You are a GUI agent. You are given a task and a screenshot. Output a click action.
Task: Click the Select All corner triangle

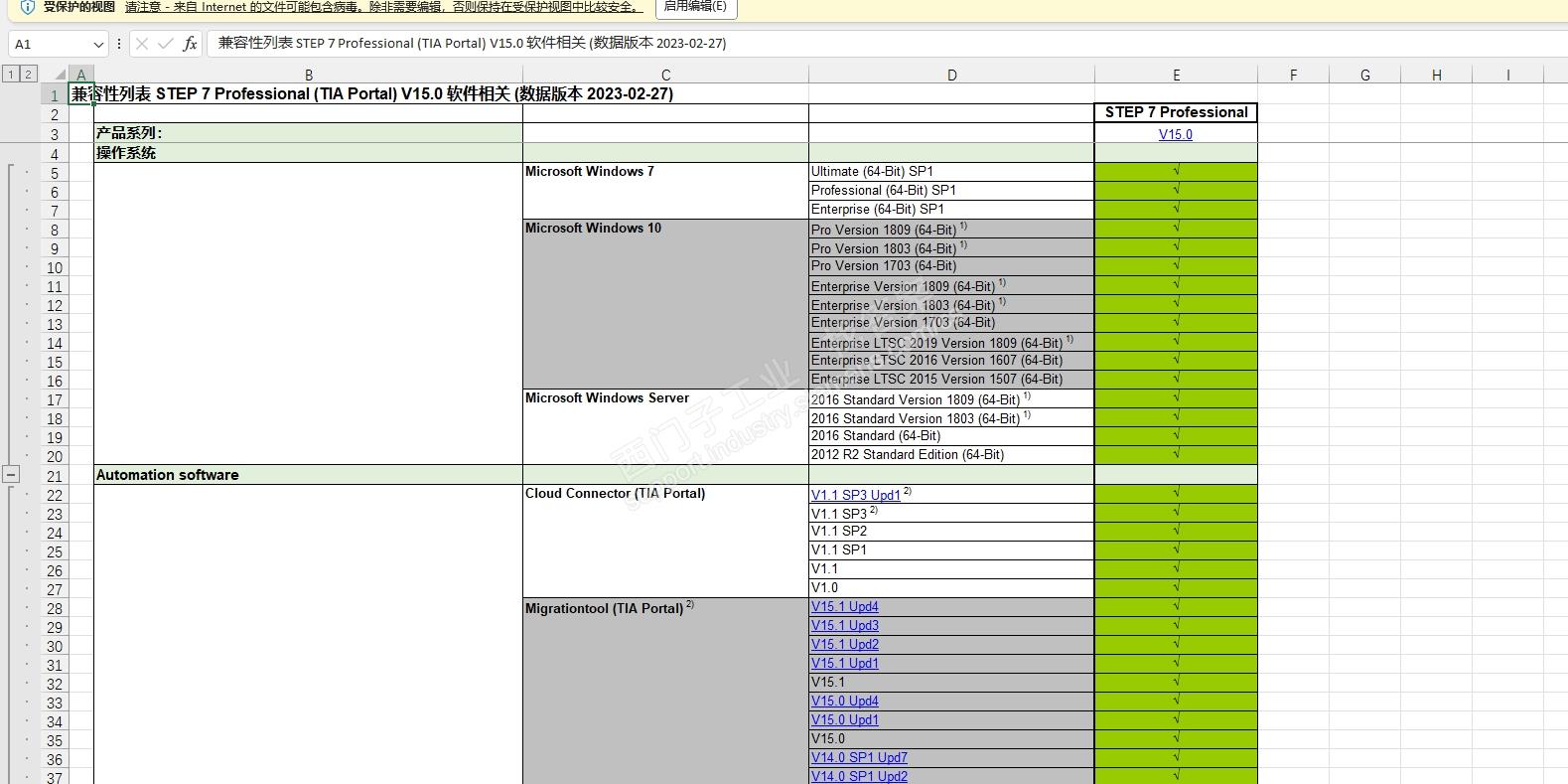[x=60, y=75]
